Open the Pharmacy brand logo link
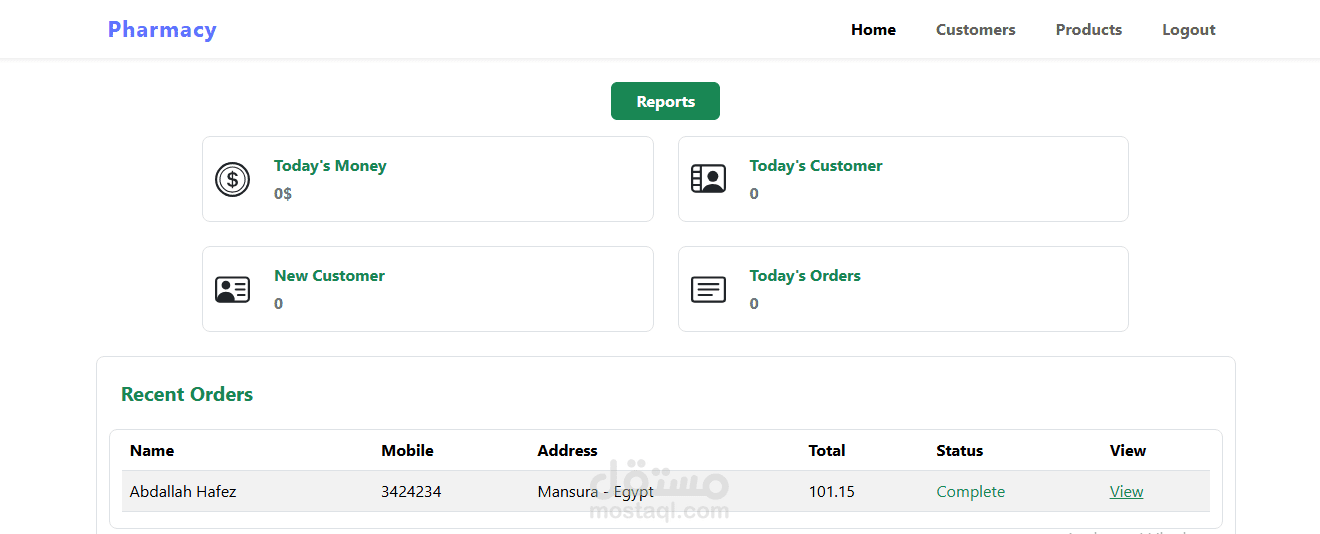 (162, 30)
